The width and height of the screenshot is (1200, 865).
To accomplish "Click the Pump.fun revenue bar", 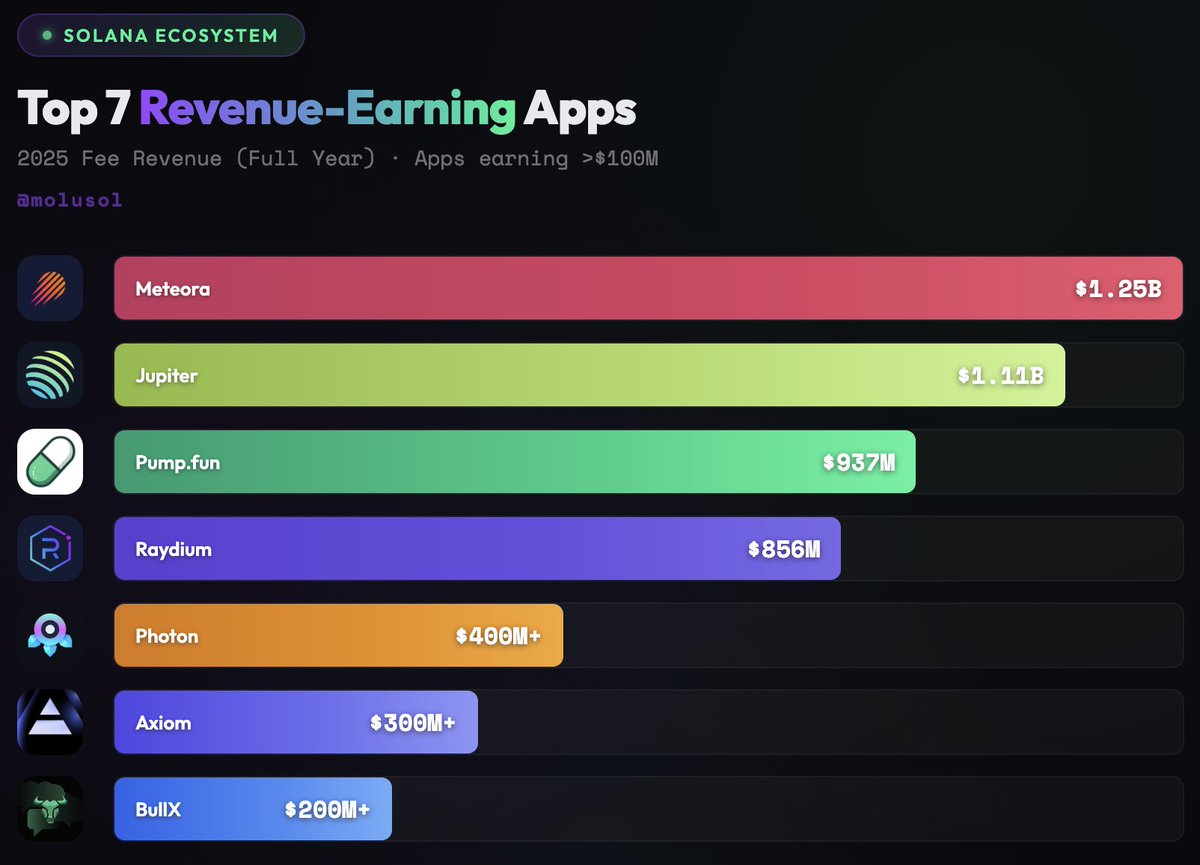I will coord(515,461).
